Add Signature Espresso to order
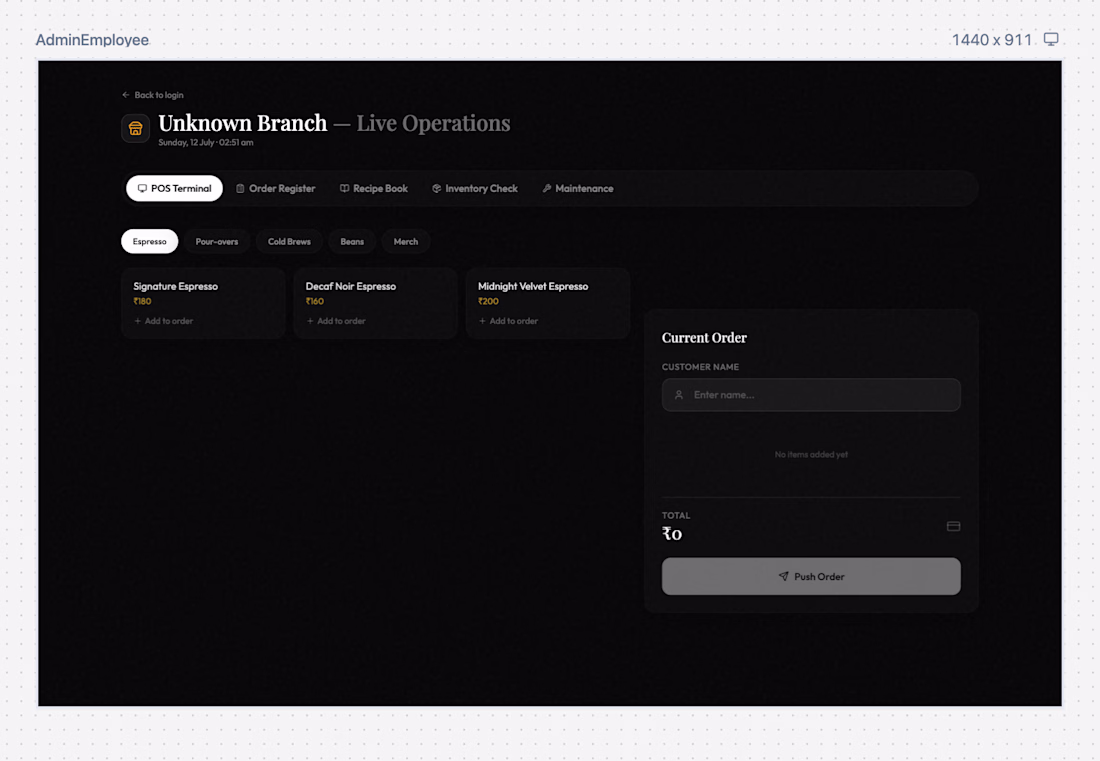Image resolution: width=1100 pixels, height=761 pixels. coord(163,321)
